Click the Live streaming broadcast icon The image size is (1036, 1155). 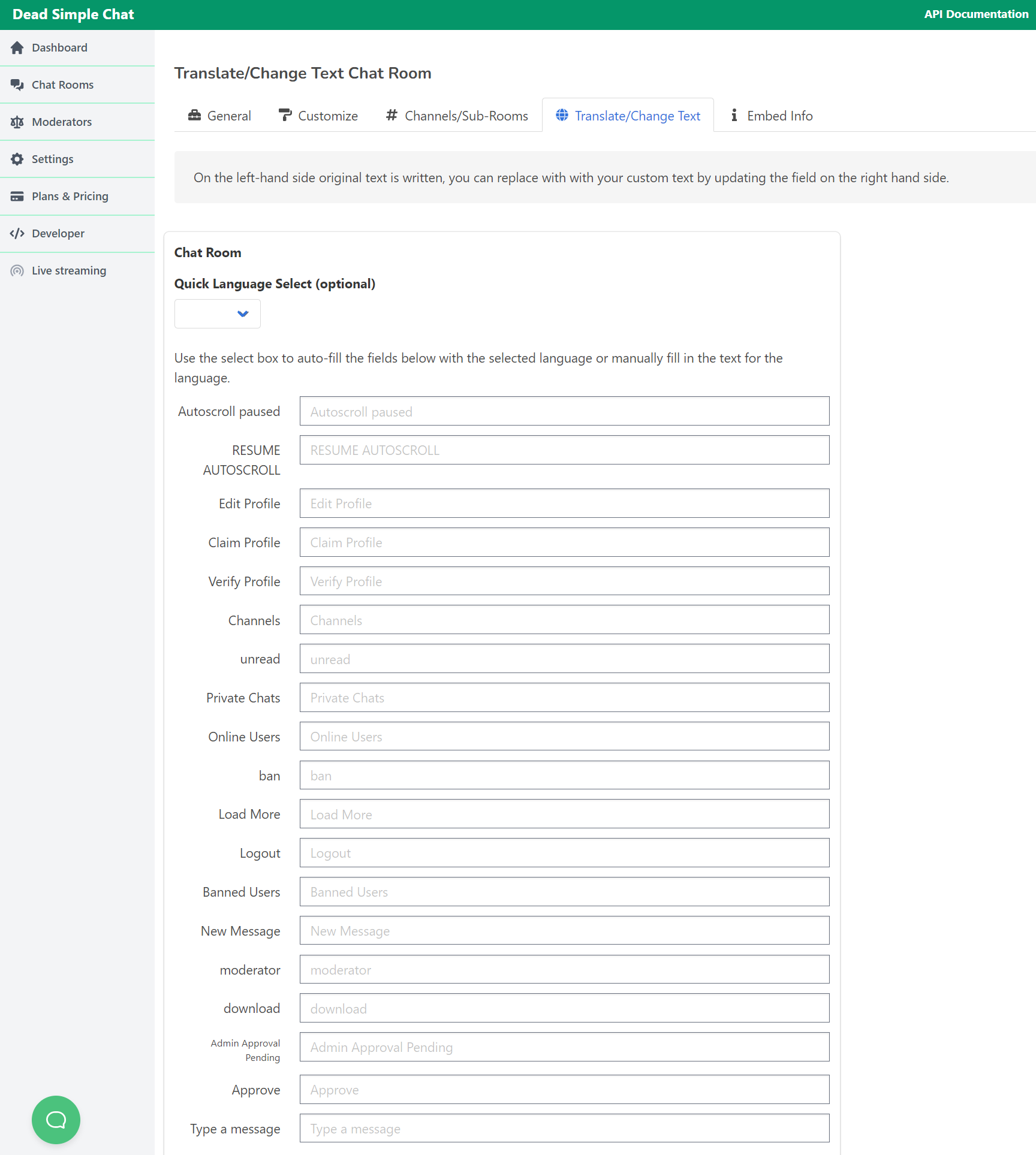(17, 270)
